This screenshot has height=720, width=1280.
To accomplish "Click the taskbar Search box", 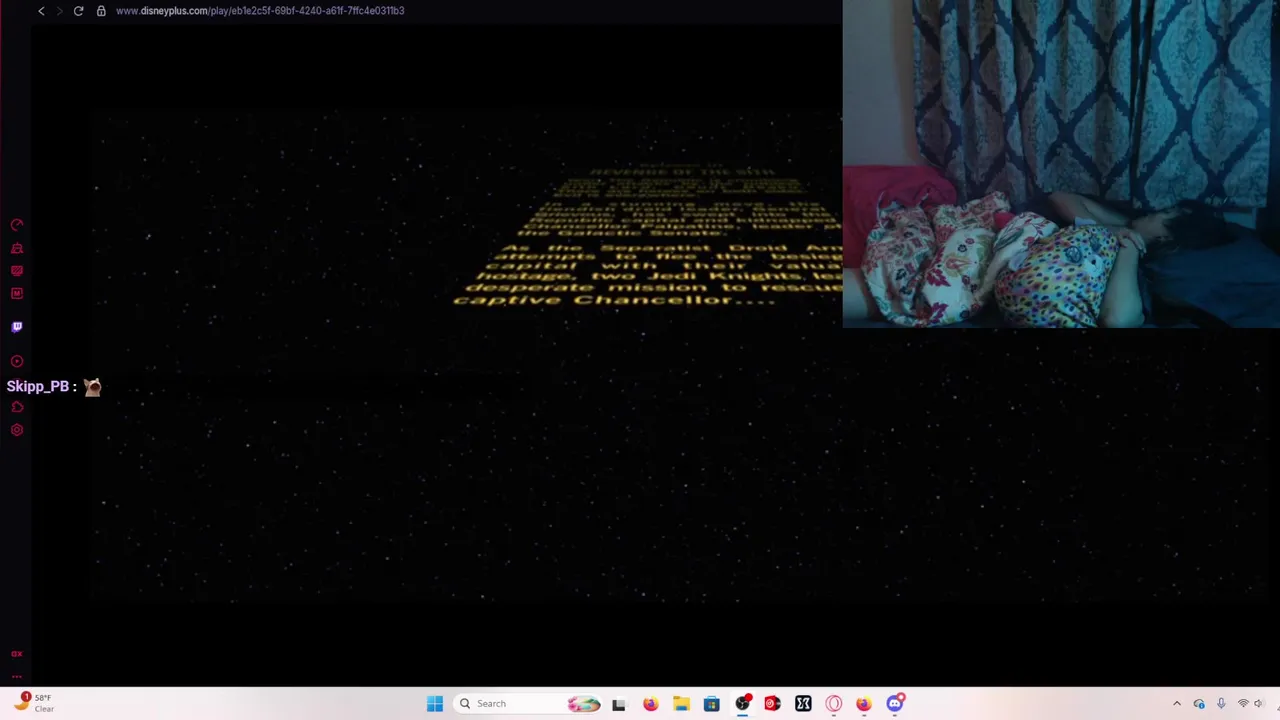I will 529,704.
